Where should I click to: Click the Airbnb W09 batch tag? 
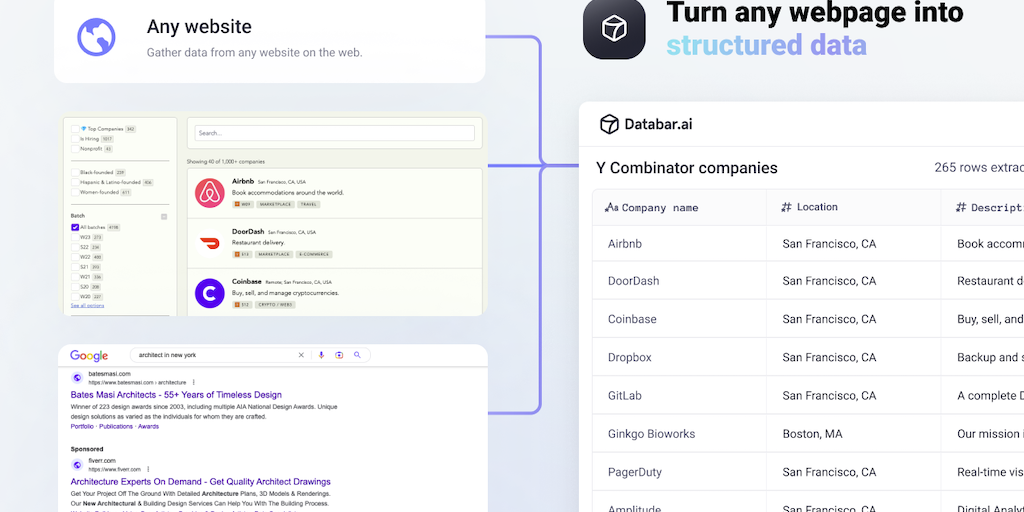[x=242, y=204]
